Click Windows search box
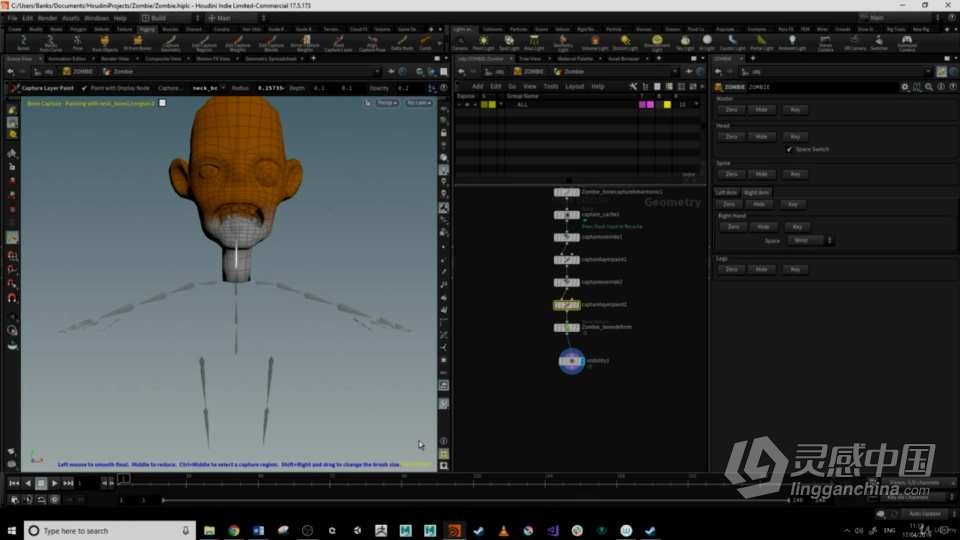 [x=110, y=531]
